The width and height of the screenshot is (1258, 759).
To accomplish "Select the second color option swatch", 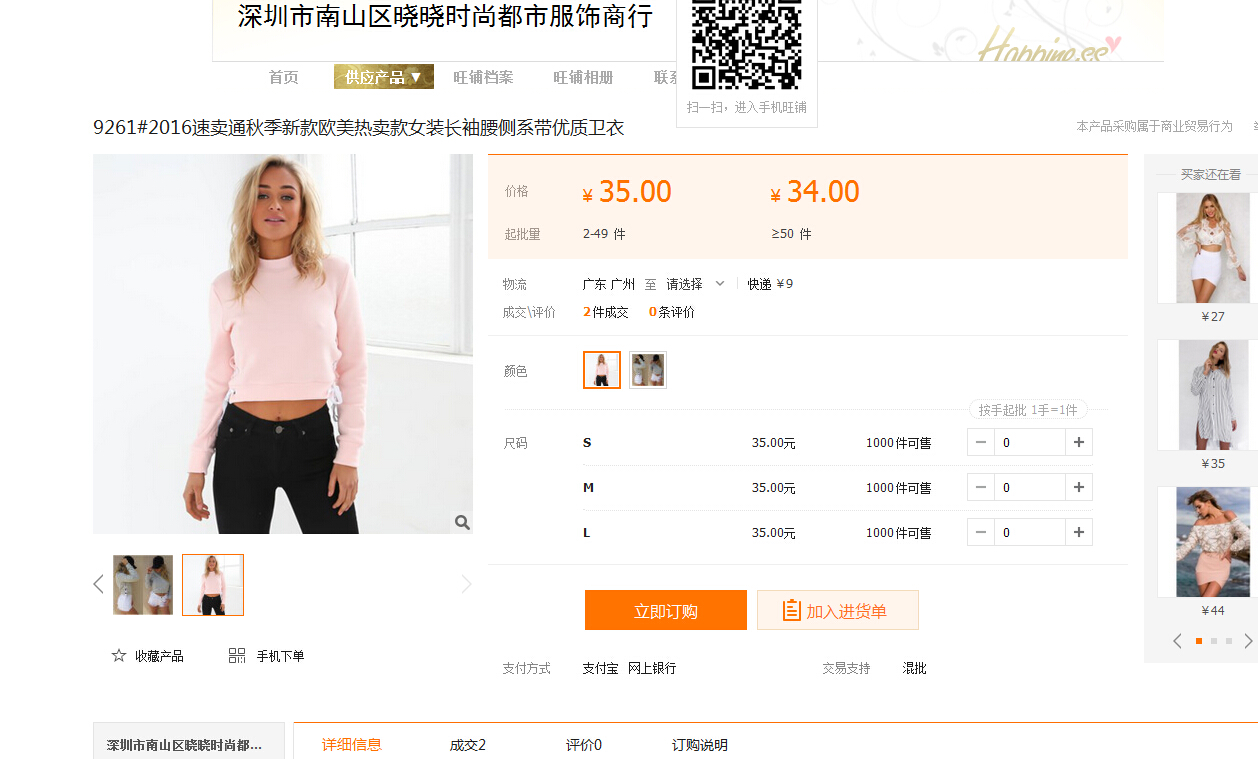I will coord(648,370).
